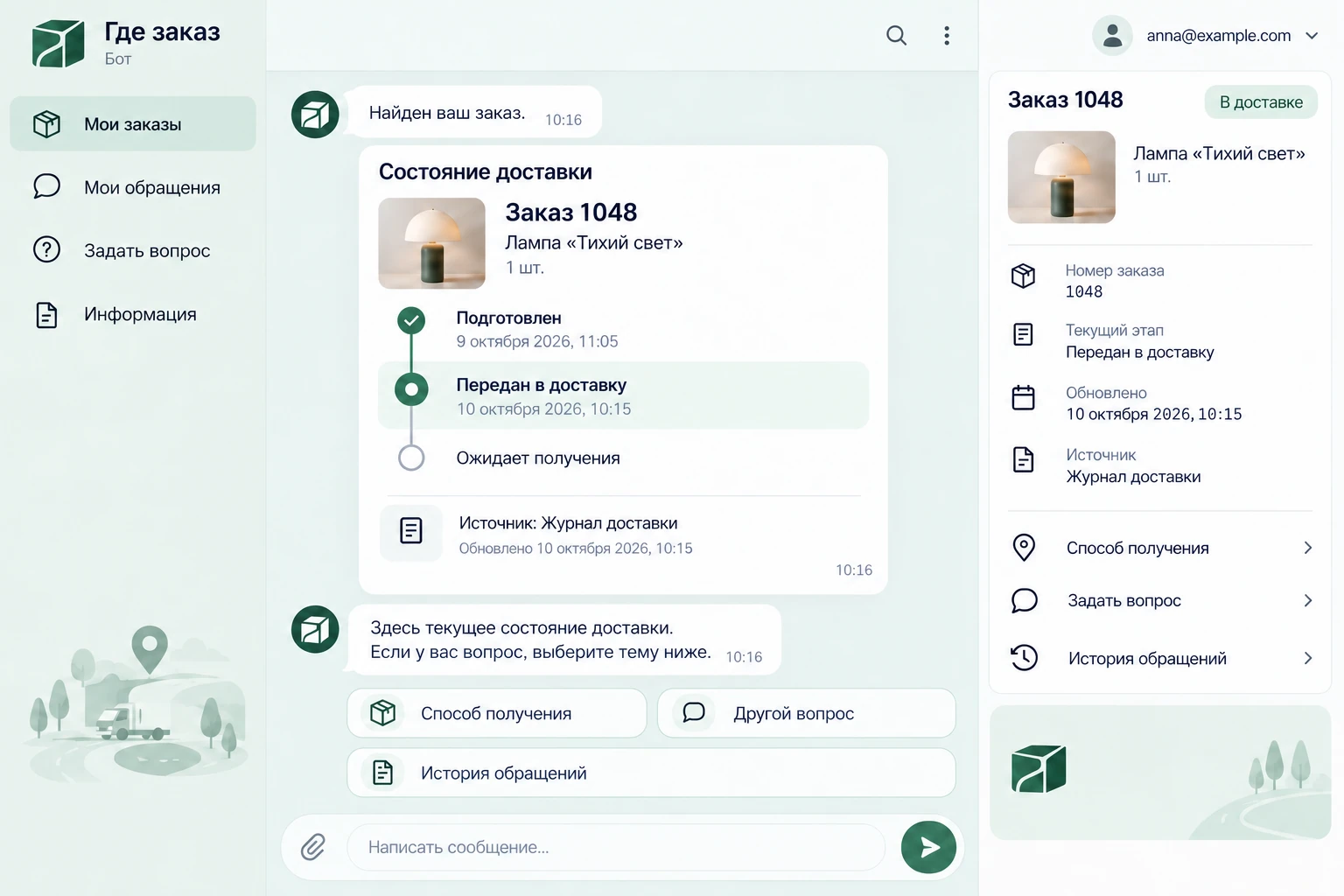The image size is (1344, 896).
Task: Click the document icon beside Источник: Журнал доставки
Action: [x=411, y=531]
